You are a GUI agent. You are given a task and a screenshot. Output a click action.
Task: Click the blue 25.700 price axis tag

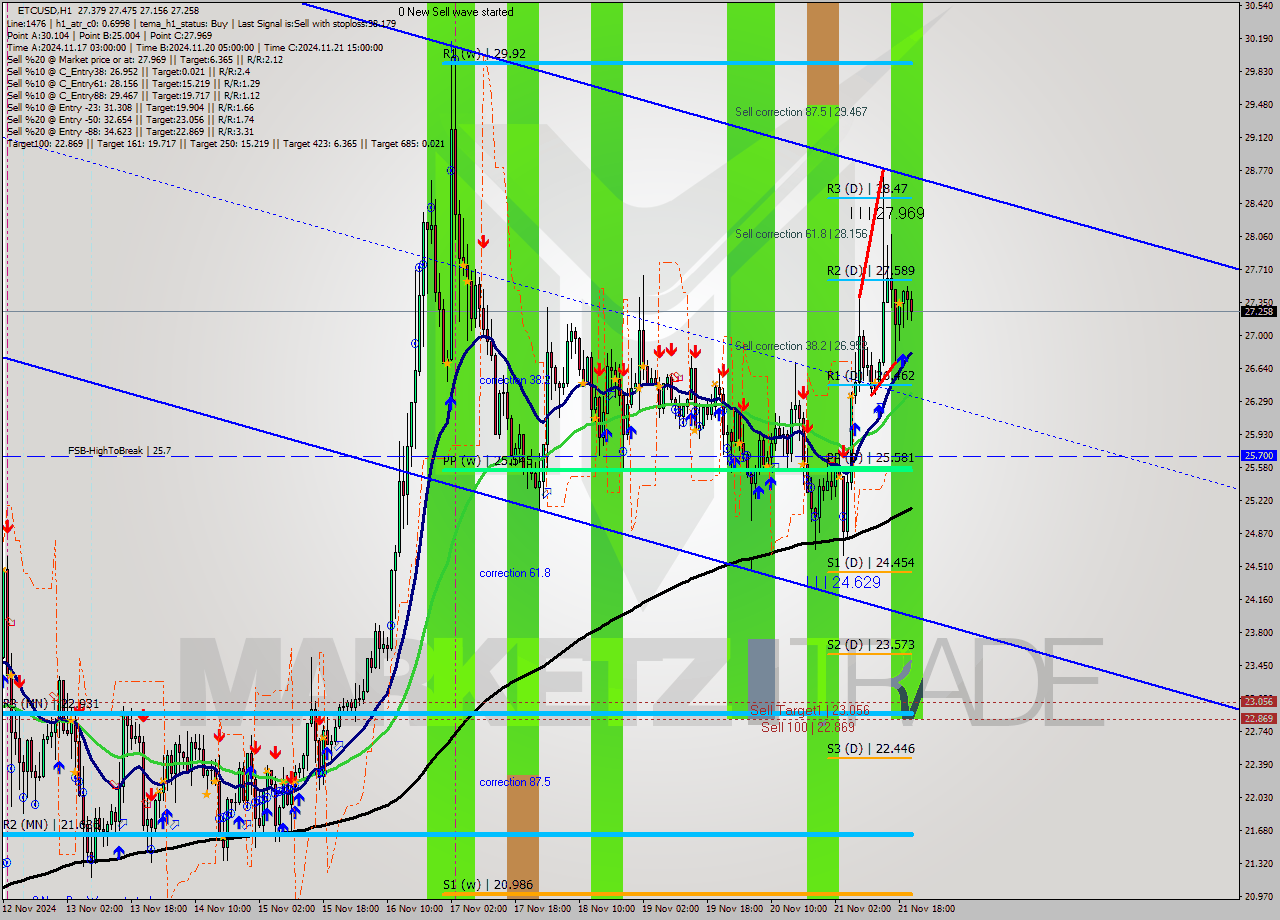1258,455
